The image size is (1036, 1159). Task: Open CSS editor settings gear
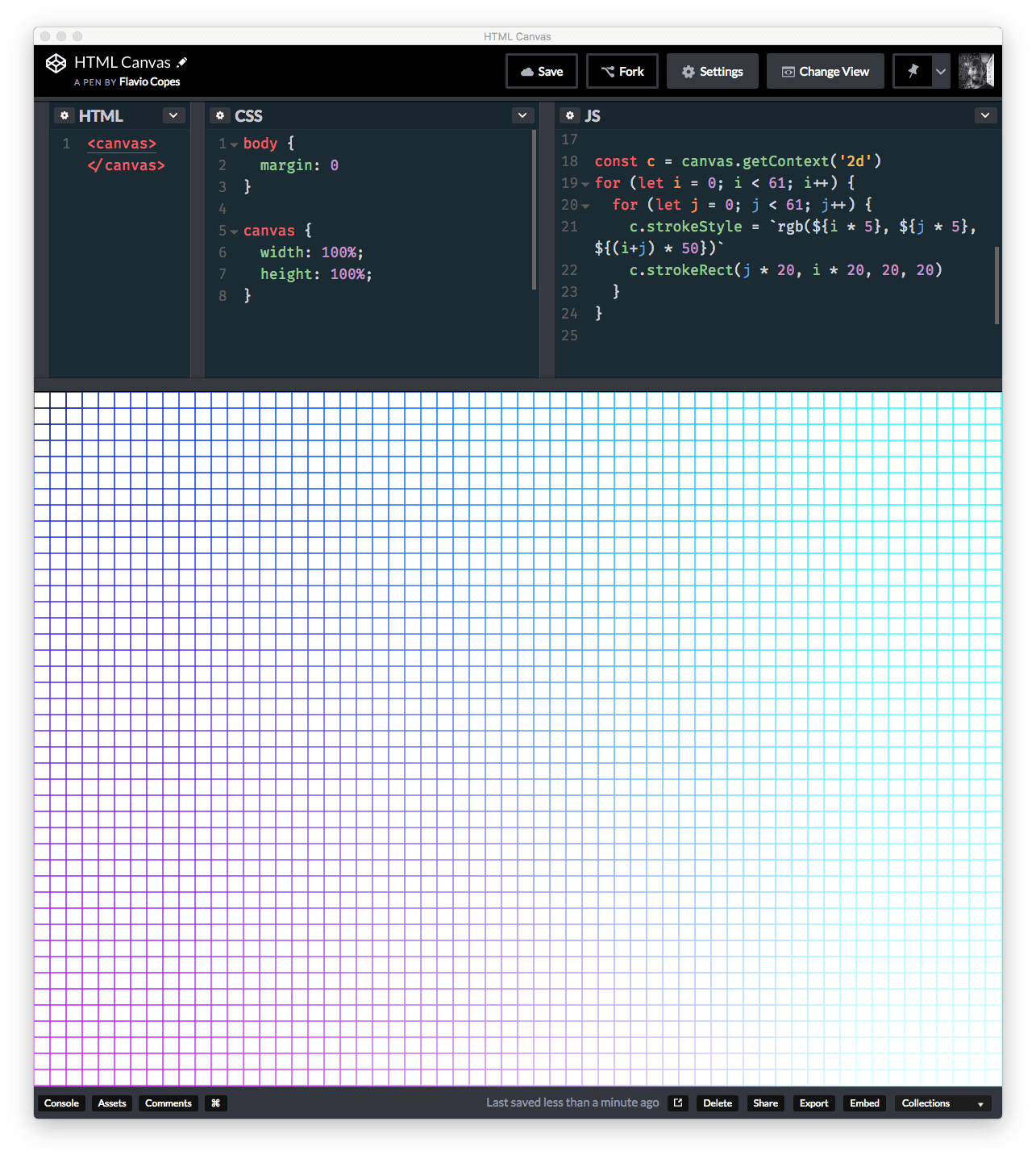pos(220,115)
